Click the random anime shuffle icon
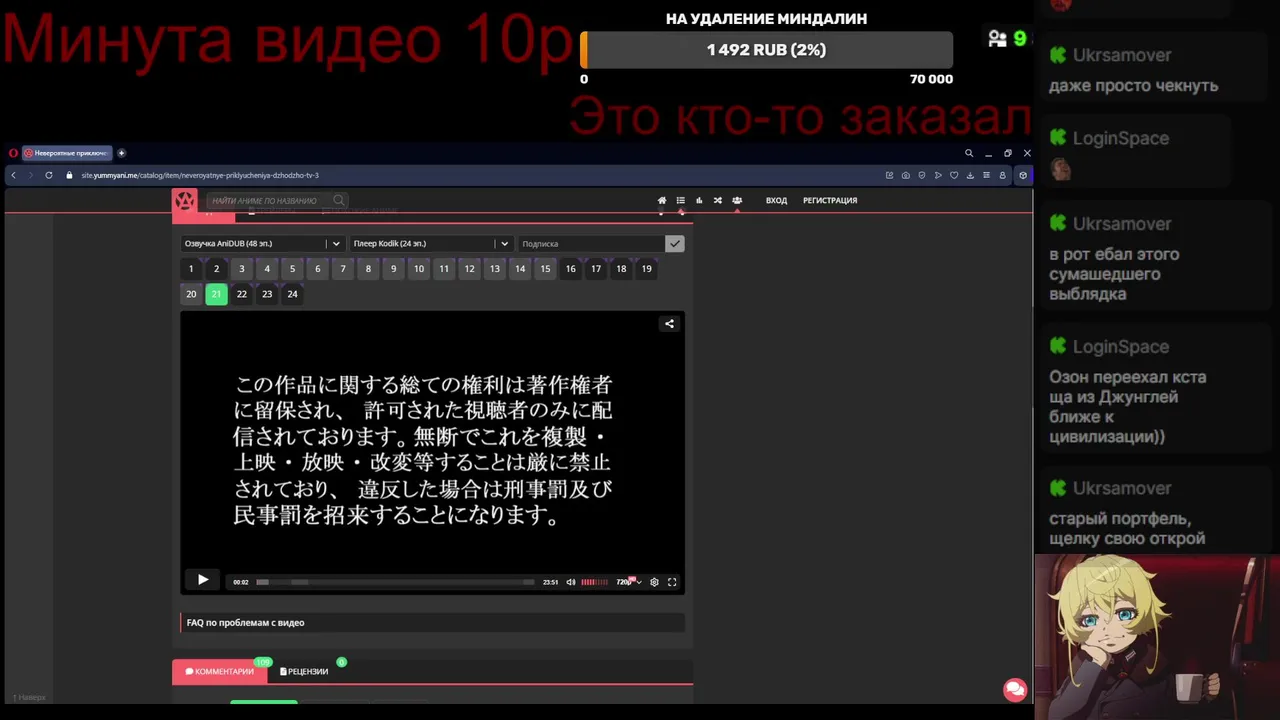Screen dimensions: 1280x720 718,200
